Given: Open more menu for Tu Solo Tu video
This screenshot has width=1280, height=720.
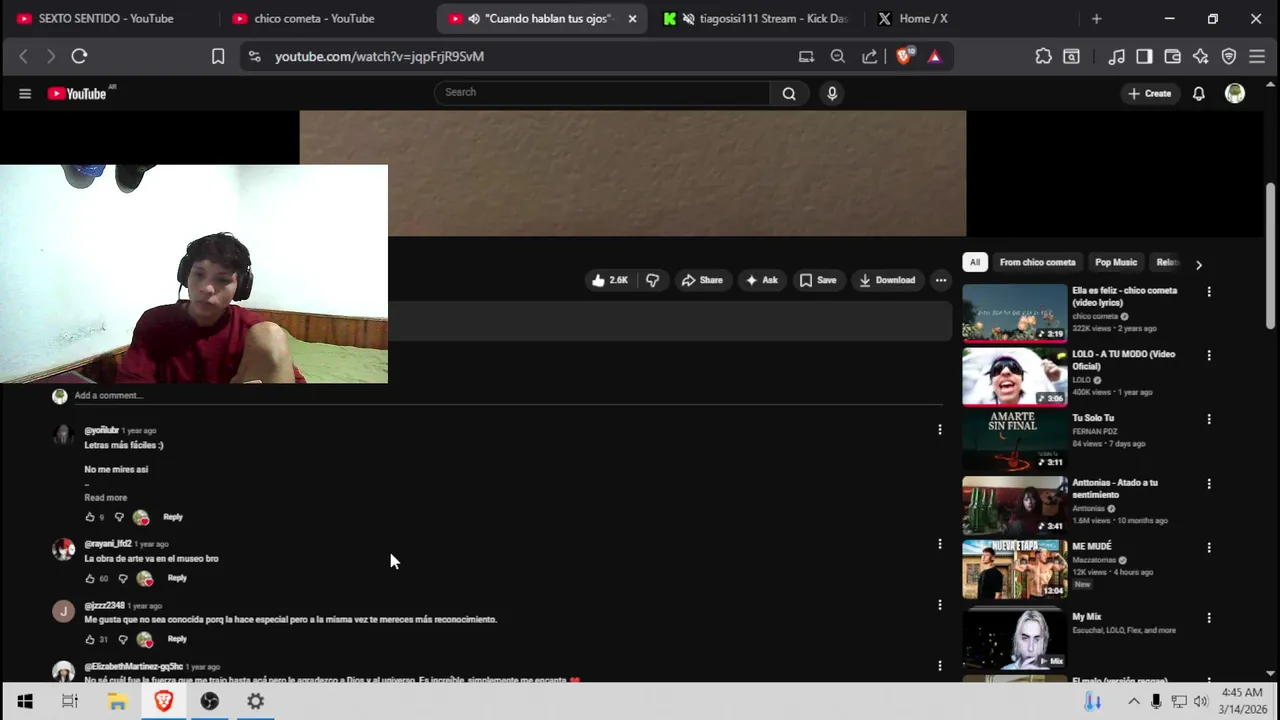Looking at the screenshot, I should pyautogui.click(x=1208, y=420).
